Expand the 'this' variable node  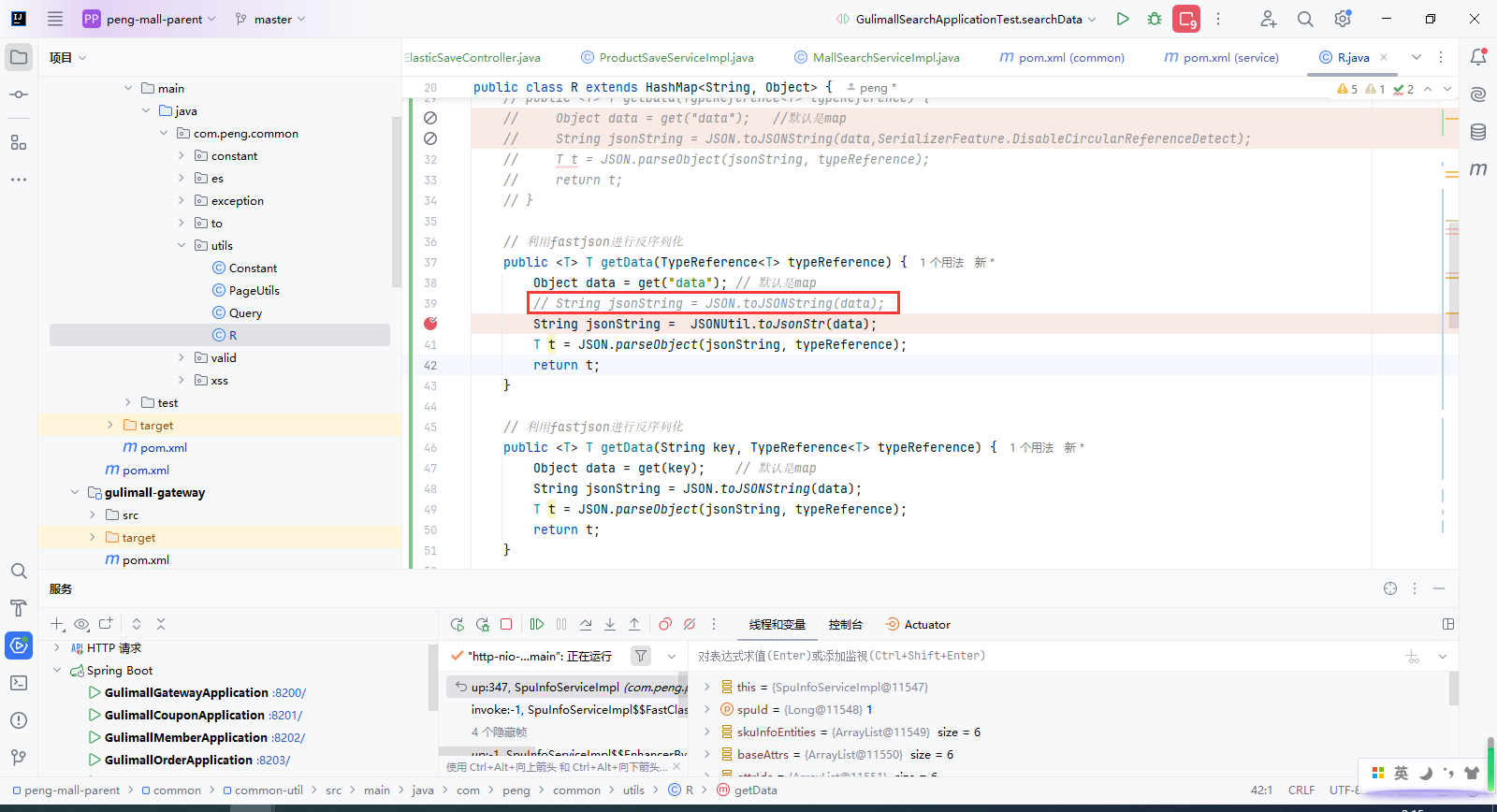click(x=707, y=687)
